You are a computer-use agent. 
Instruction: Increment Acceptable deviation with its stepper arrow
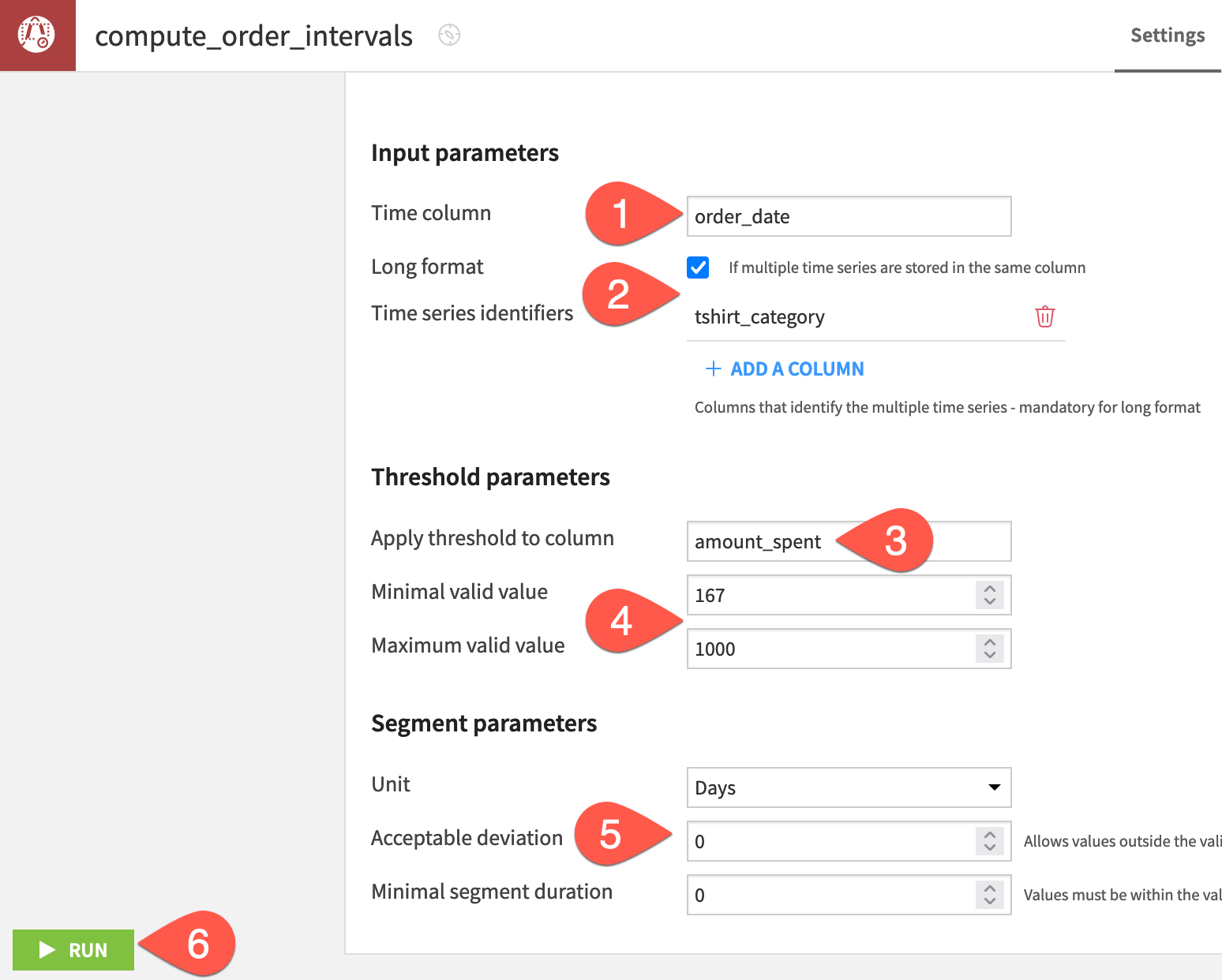click(989, 836)
